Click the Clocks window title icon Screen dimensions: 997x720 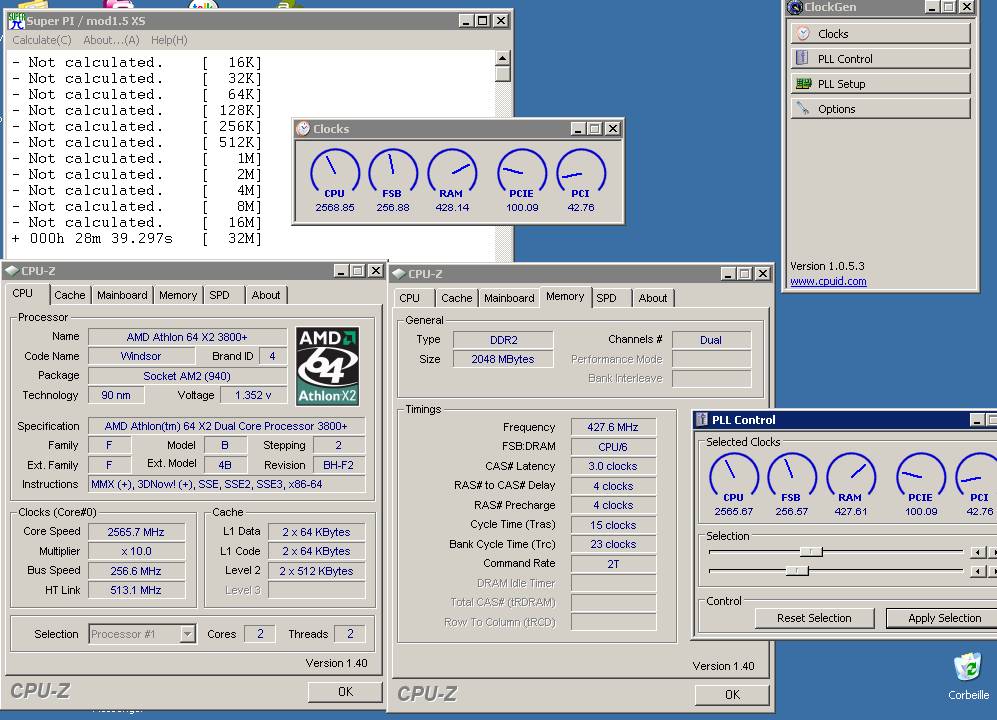[x=303, y=128]
